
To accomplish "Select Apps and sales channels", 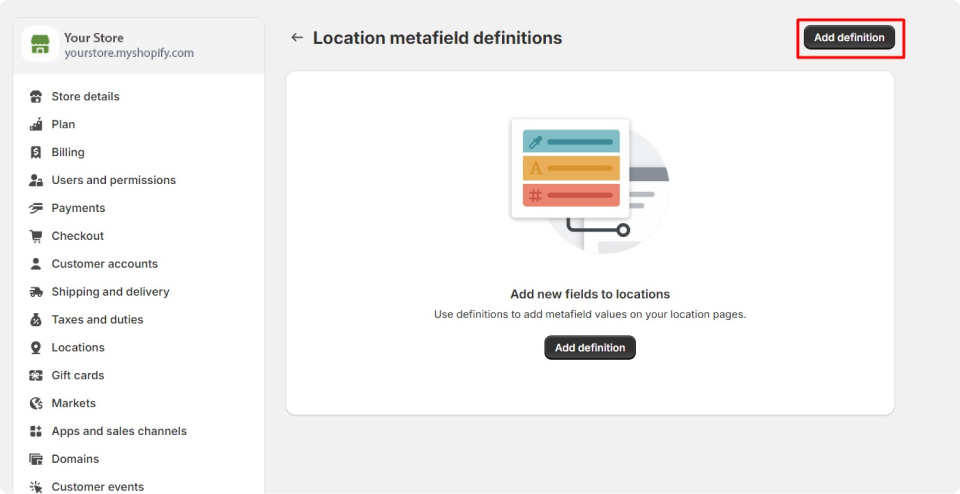I will (x=119, y=431).
